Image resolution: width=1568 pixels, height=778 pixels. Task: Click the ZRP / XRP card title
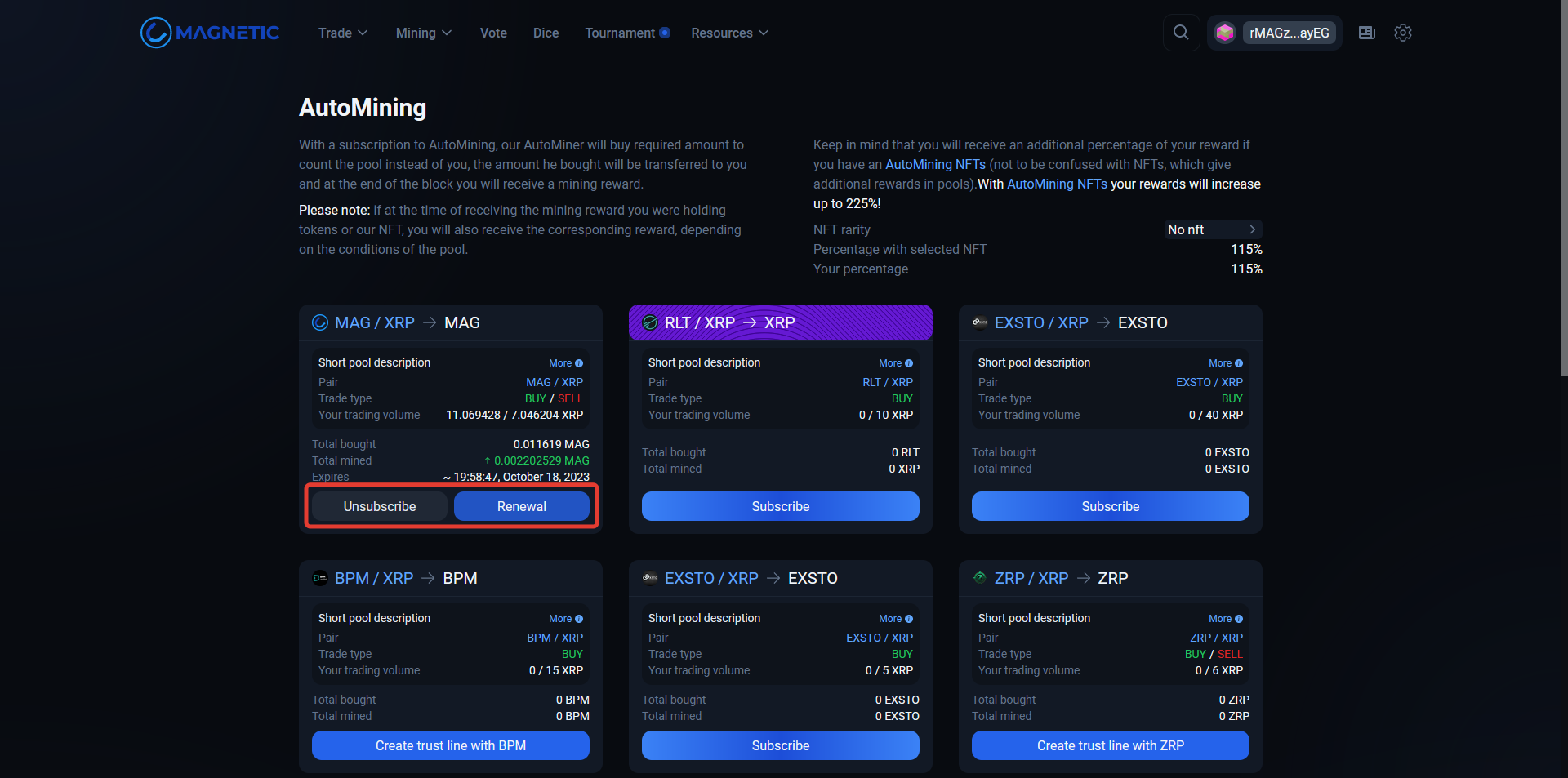tap(1031, 578)
